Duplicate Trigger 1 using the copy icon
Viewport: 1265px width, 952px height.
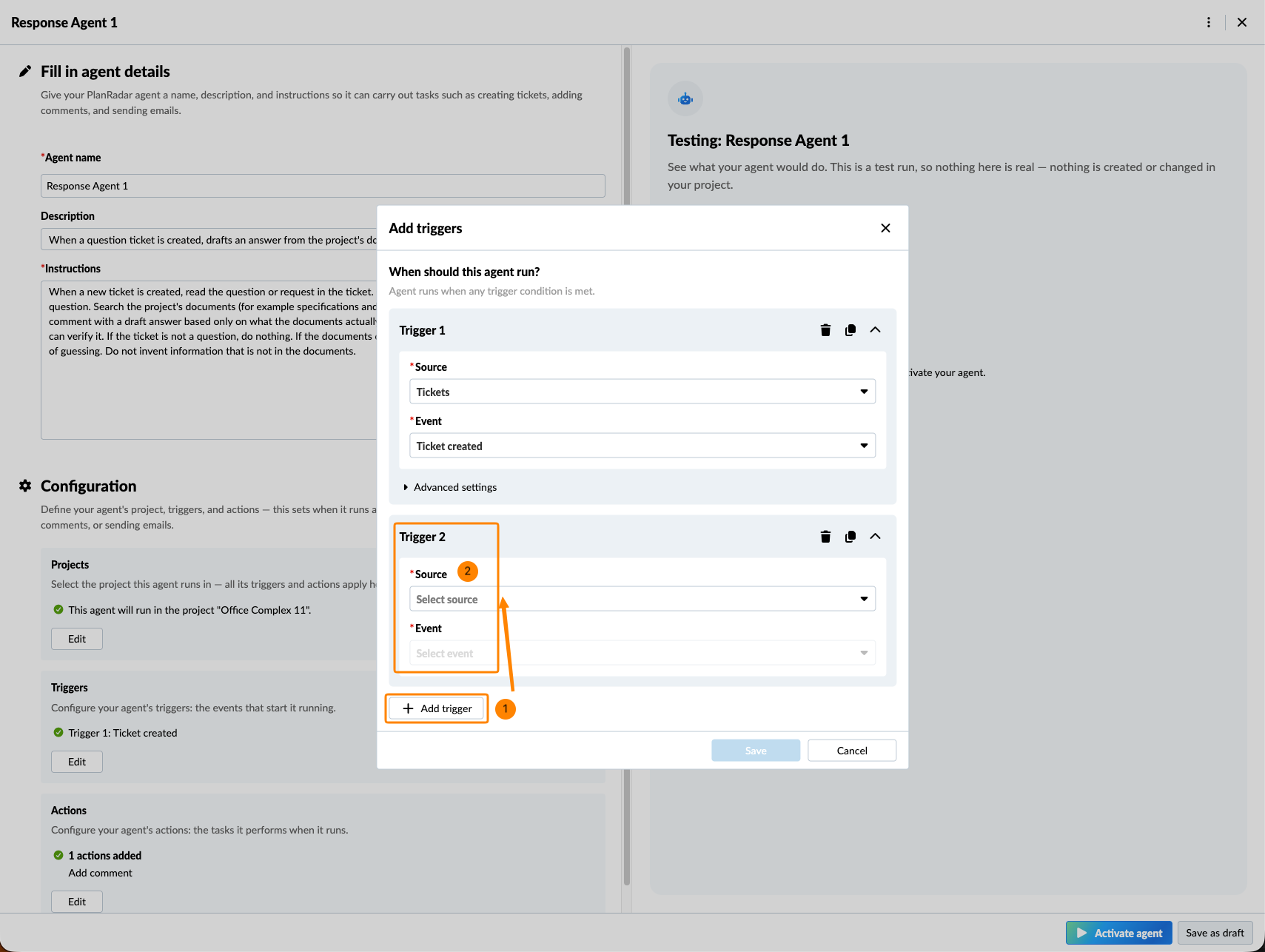[850, 330]
